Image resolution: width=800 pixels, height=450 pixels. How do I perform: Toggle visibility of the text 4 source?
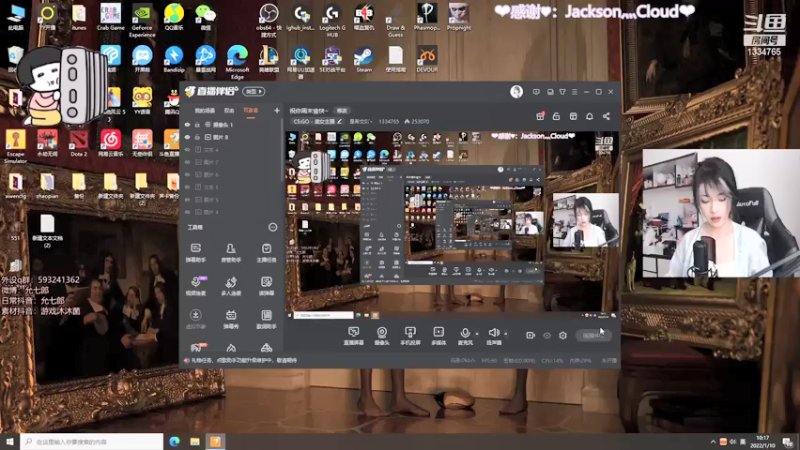pyautogui.click(x=187, y=150)
